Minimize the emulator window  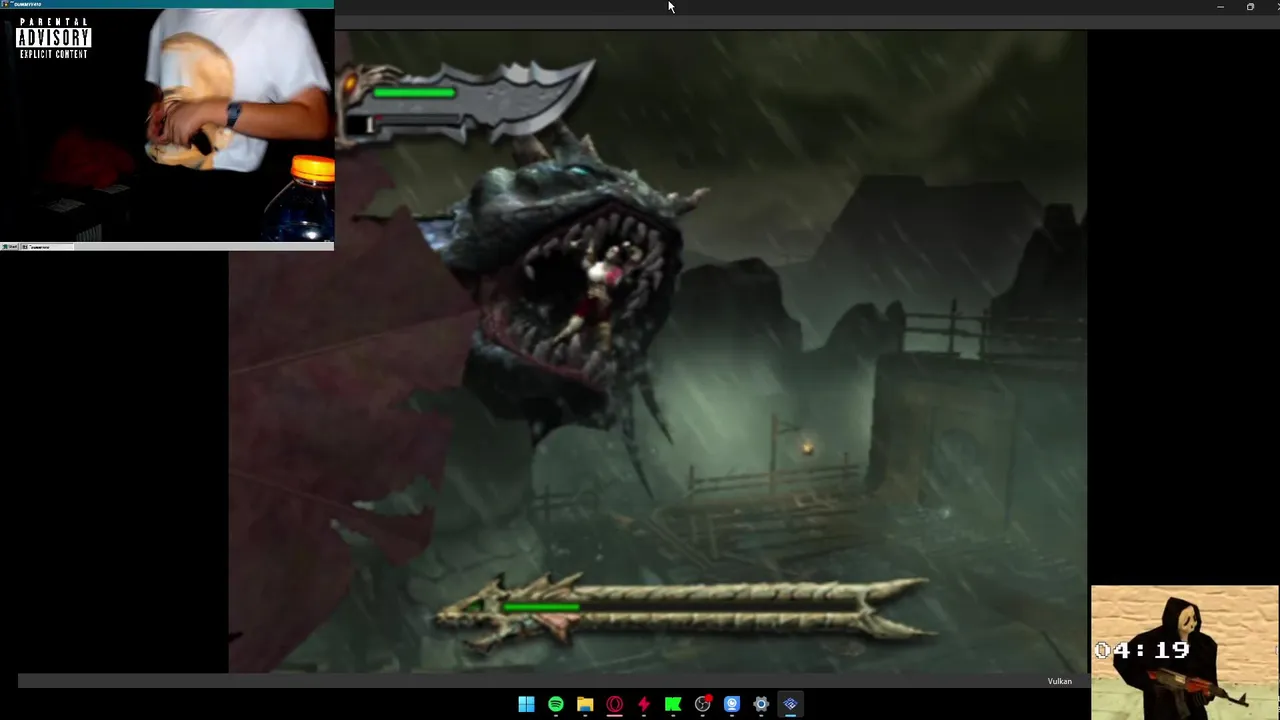point(1220,7)
